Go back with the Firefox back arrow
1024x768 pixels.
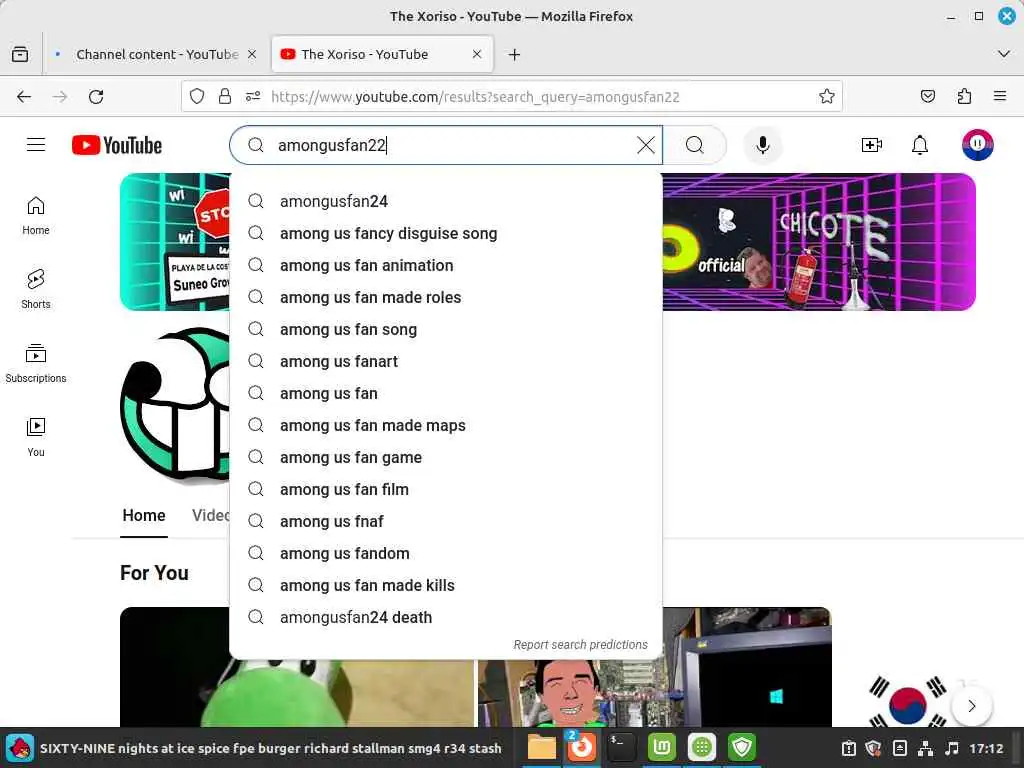point(24,97)
